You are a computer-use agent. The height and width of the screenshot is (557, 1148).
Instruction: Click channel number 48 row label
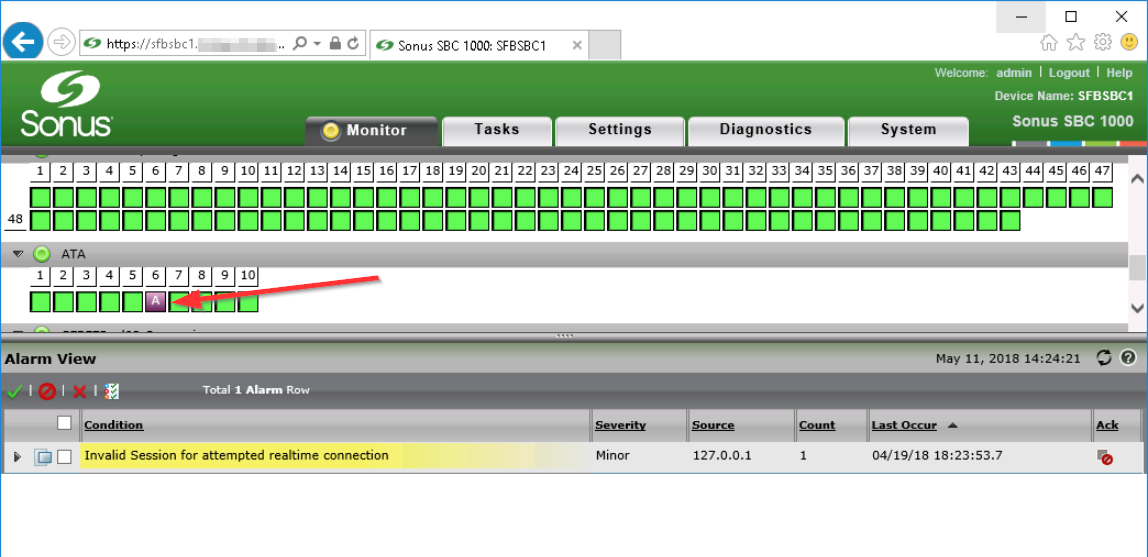pos(15,219)
